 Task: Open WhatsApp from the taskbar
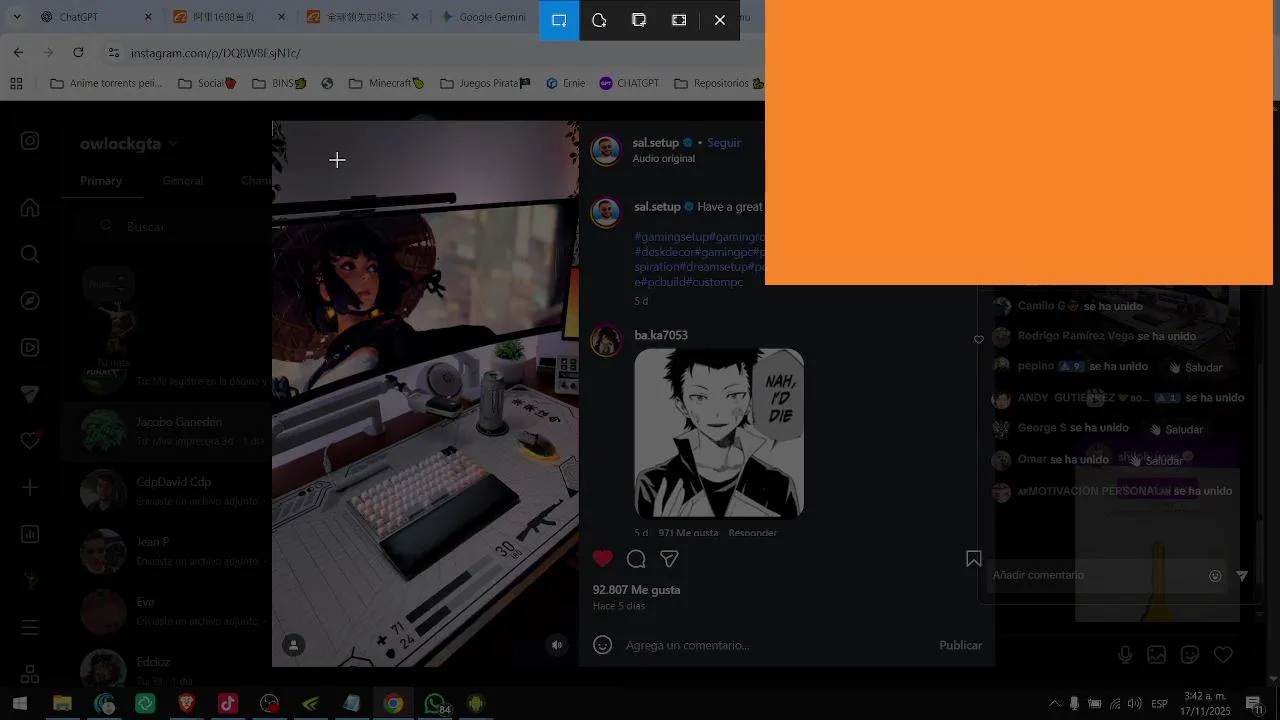434,704
